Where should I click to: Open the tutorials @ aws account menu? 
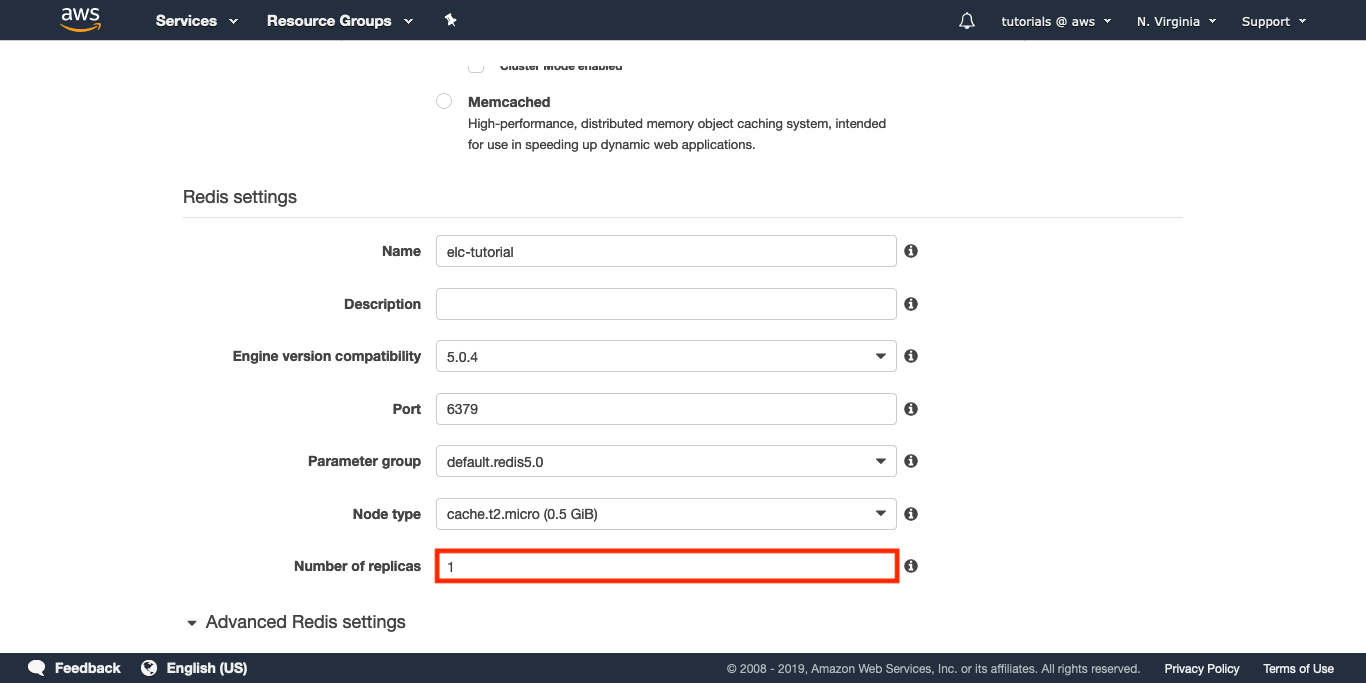point(1056,21)
